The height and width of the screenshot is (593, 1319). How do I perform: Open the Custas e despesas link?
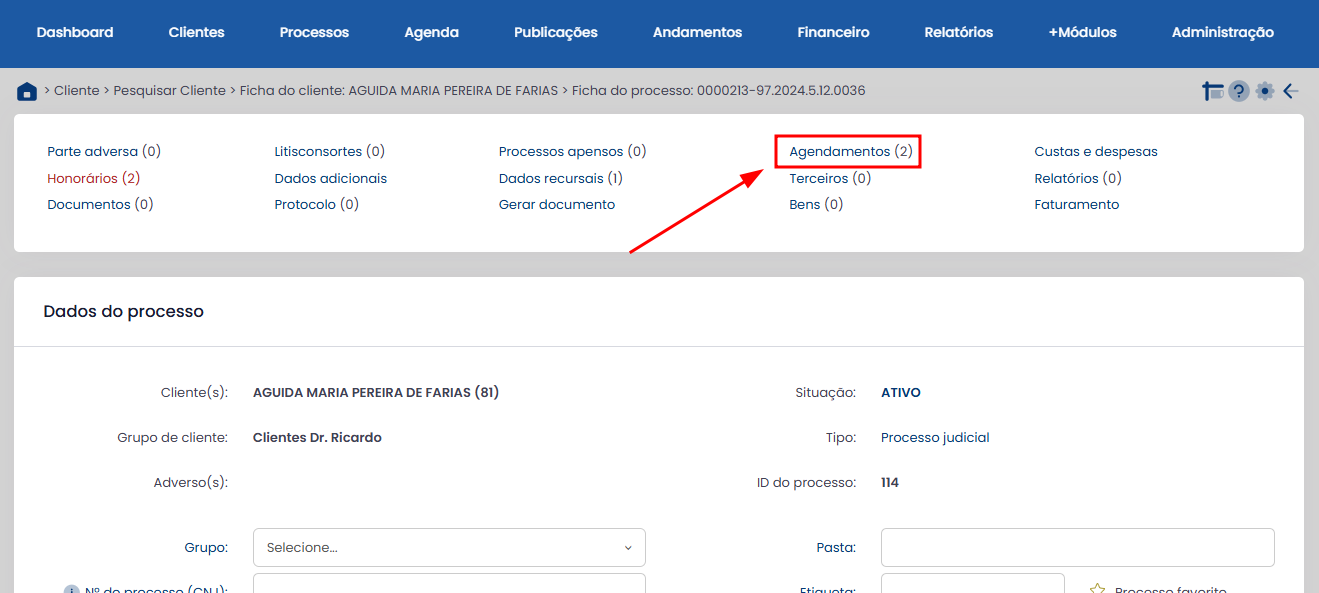[x=1095, y=152]
